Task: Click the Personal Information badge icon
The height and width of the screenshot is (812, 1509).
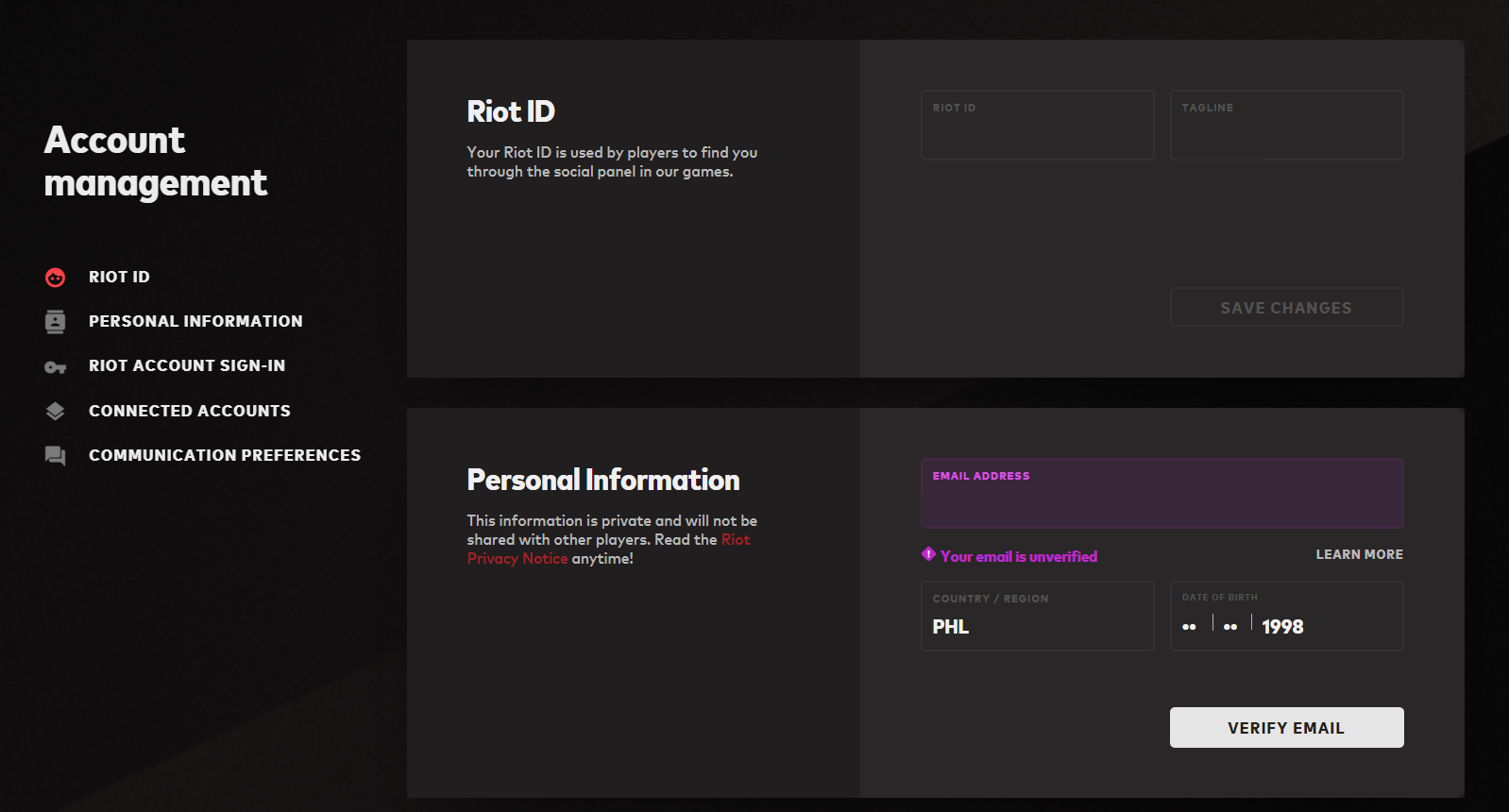Action: pos(55,322)
